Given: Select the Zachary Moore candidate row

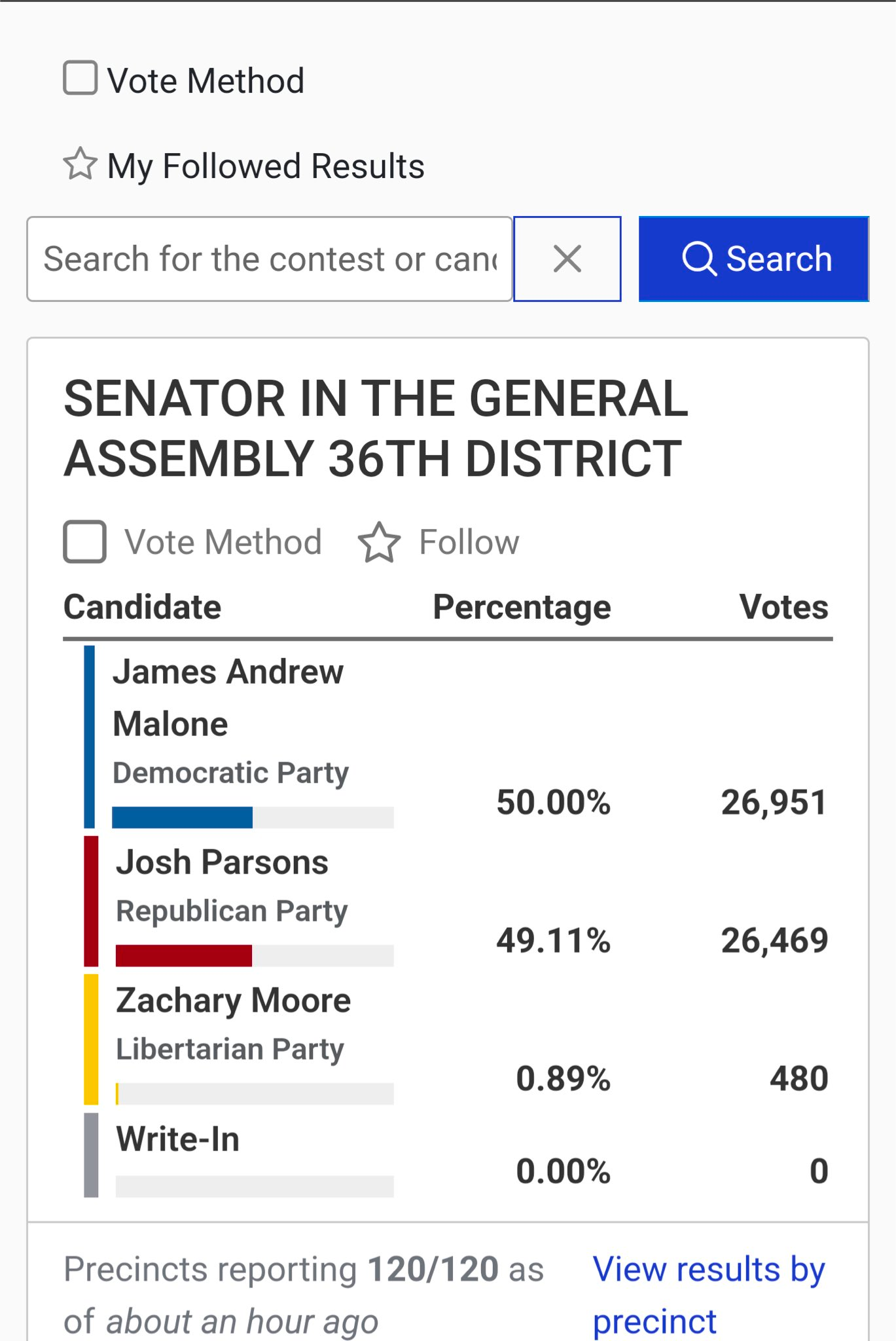Looking at the screenshot, I should pos(456,1039).
